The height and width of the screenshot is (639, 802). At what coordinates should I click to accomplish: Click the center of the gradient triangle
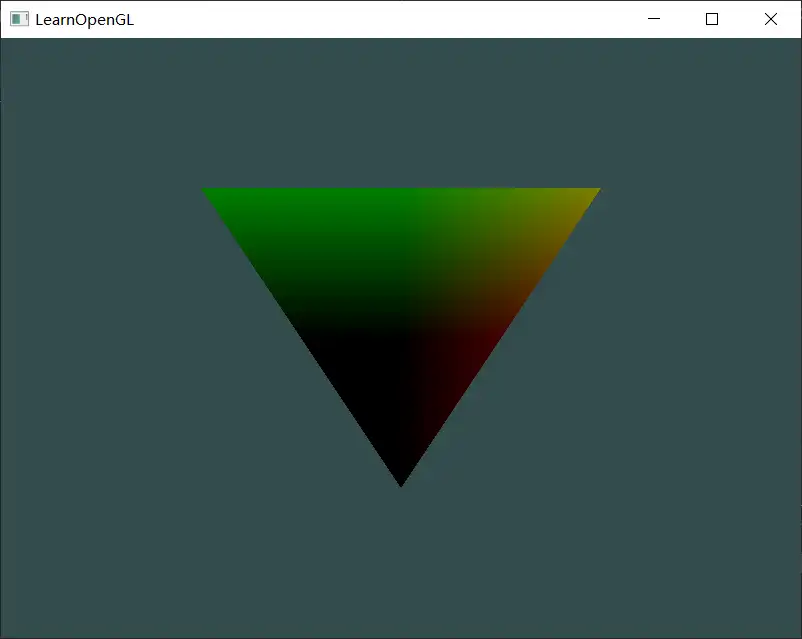coord(401,290)
